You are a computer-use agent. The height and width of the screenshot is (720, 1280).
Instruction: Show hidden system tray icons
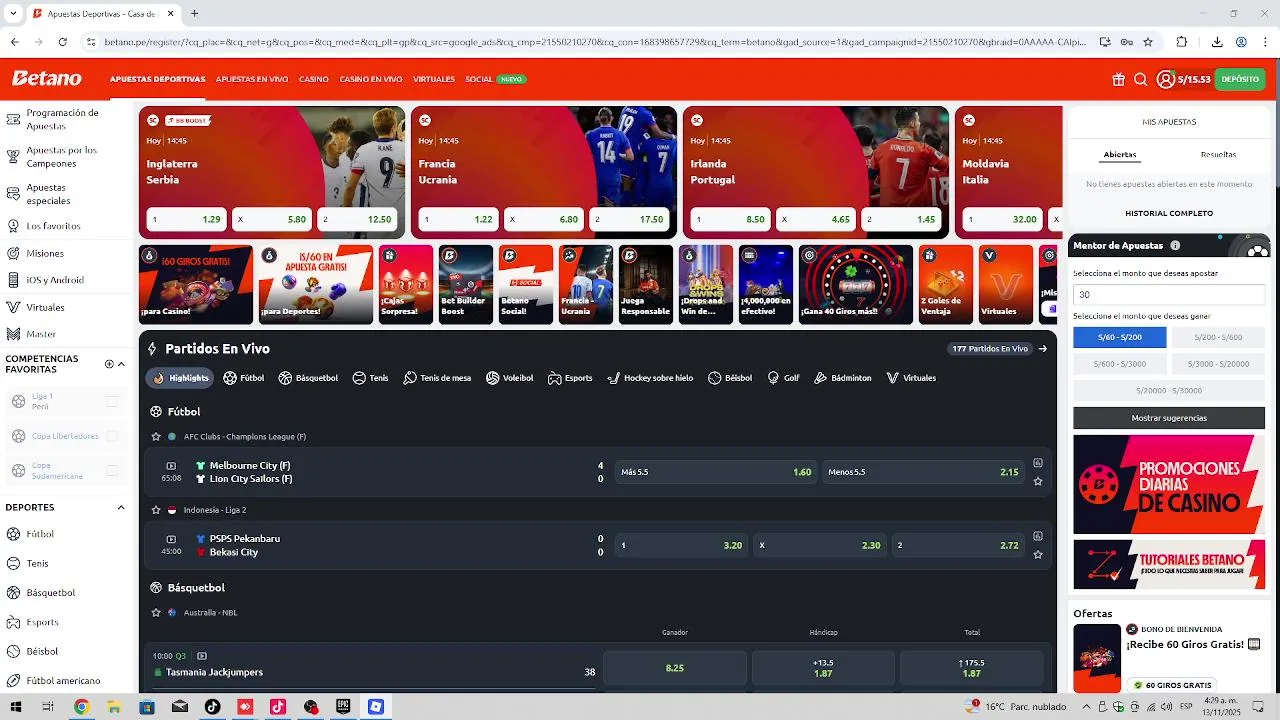point(1086,706)
